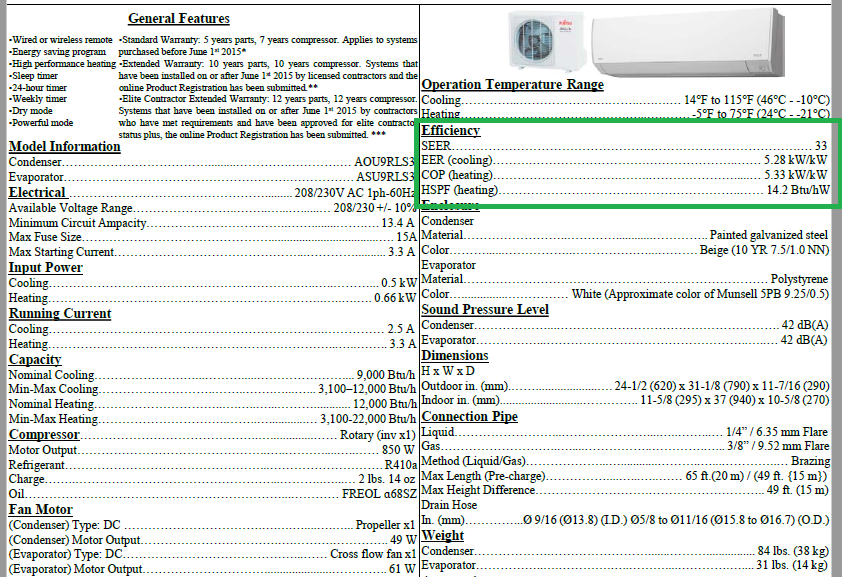Screen dimensions: 842x577
Task: Click the "Max Height Difference" label
Action: [x=478, y=490]
